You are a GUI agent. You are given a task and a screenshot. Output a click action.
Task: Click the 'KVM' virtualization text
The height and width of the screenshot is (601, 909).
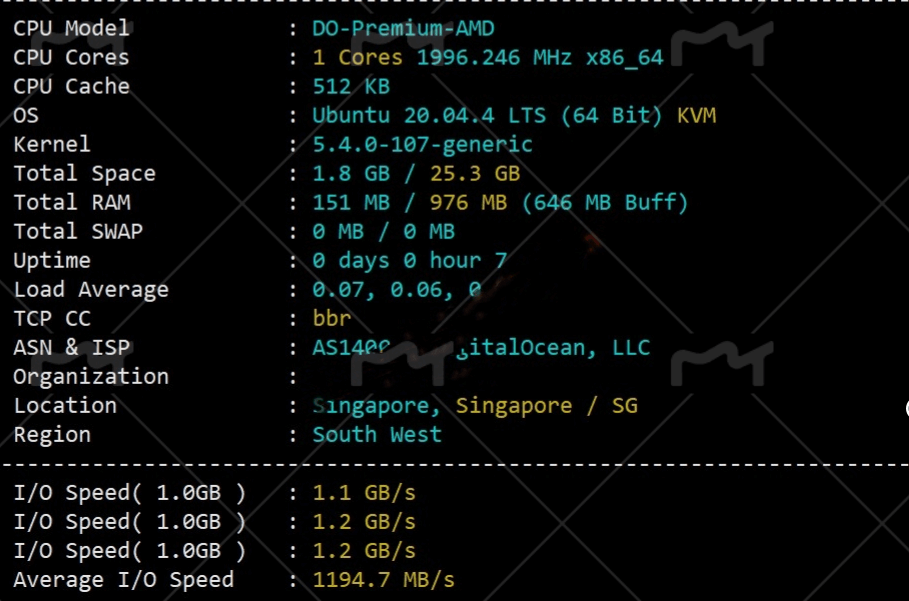click(x=696, y=115)
